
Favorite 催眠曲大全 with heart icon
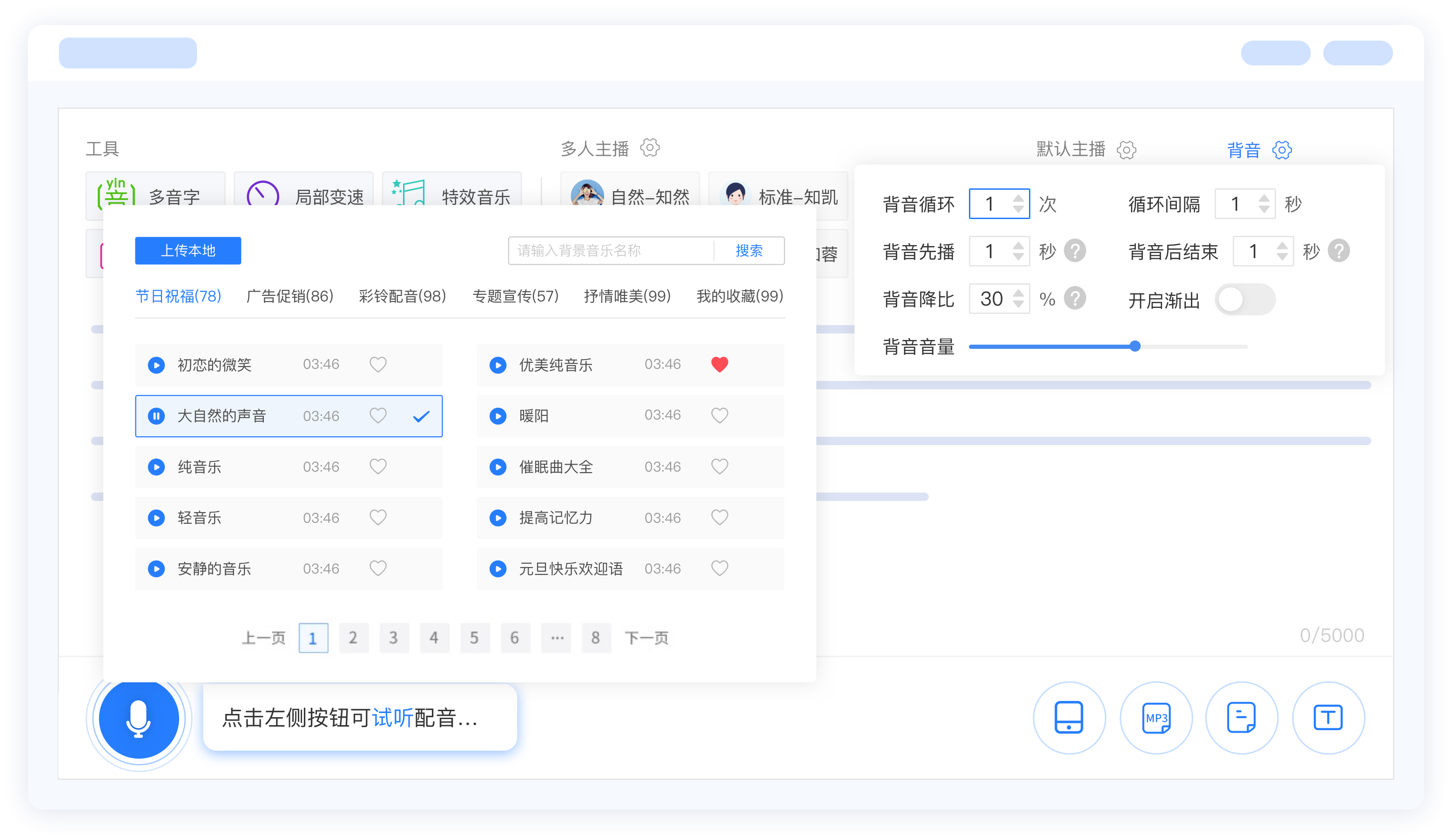(719, 467)
